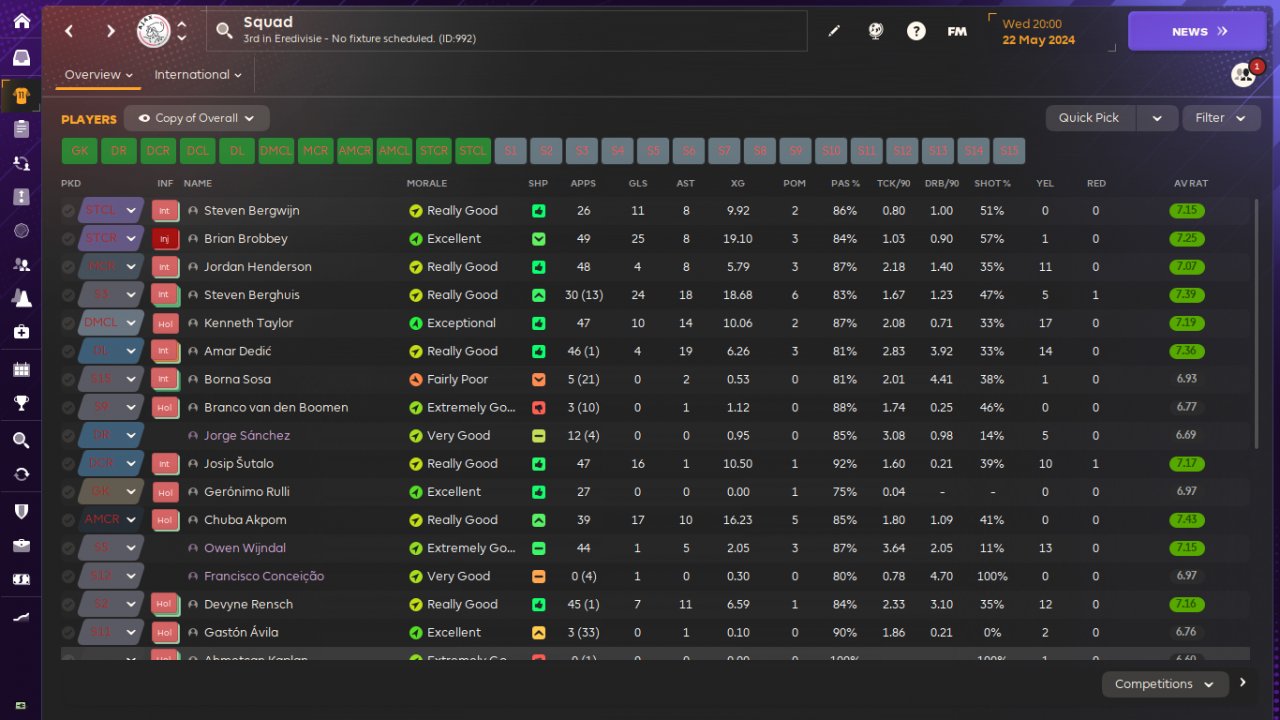The image size is (1280, 720).
Task: Open the shield icon in sidebar
Action: coord(21,511)
